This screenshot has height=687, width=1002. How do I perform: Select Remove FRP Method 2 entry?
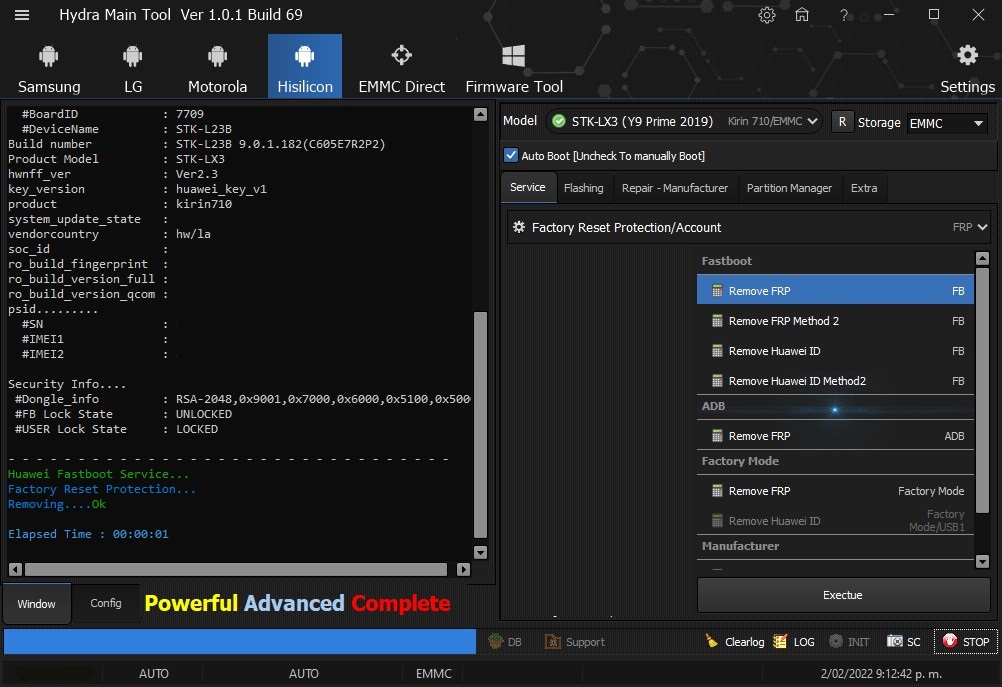coord(835,321)
